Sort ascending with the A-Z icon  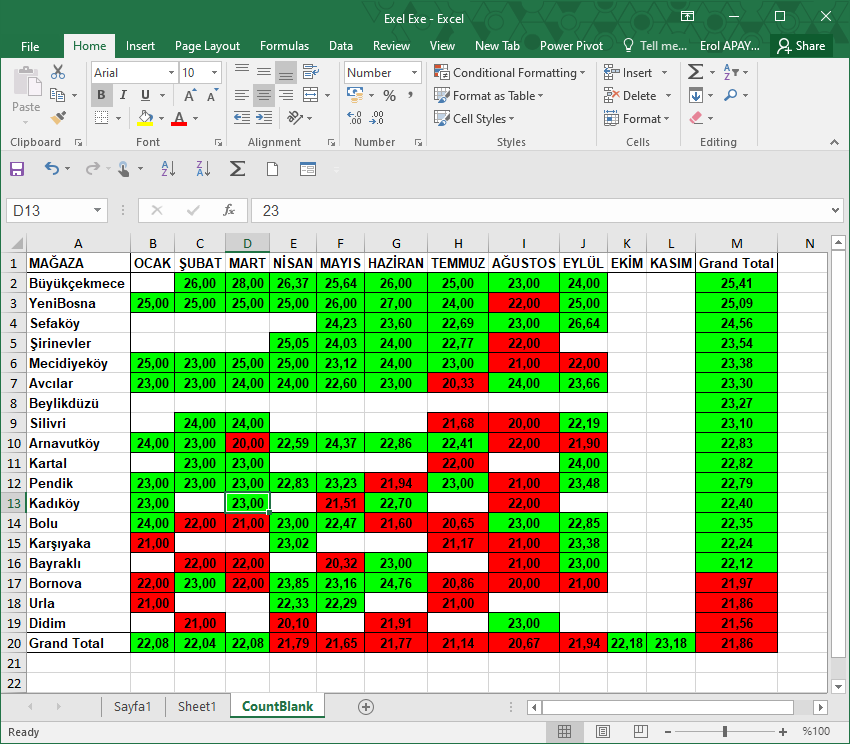pyautogui.click(x=169, y=169)
